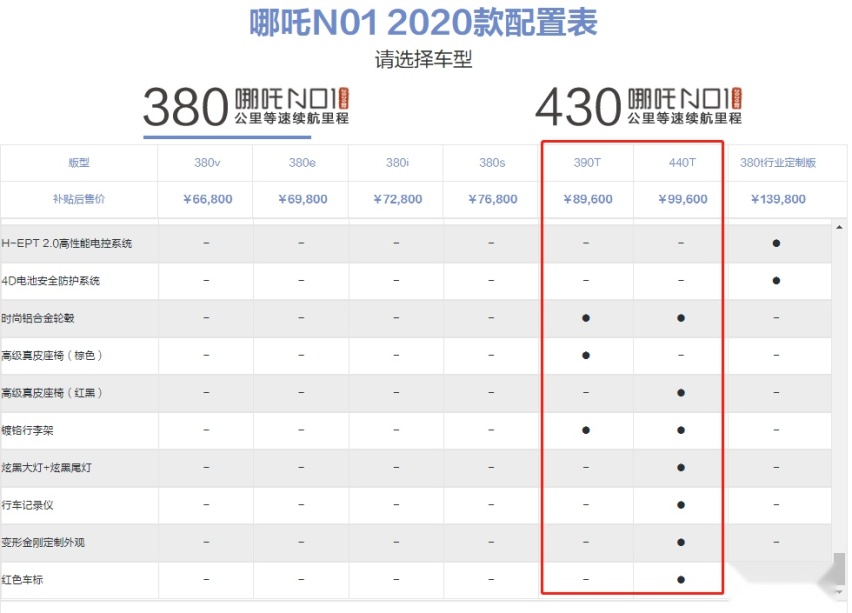Click the 时尚铝合金轮毂 row label

37,318
